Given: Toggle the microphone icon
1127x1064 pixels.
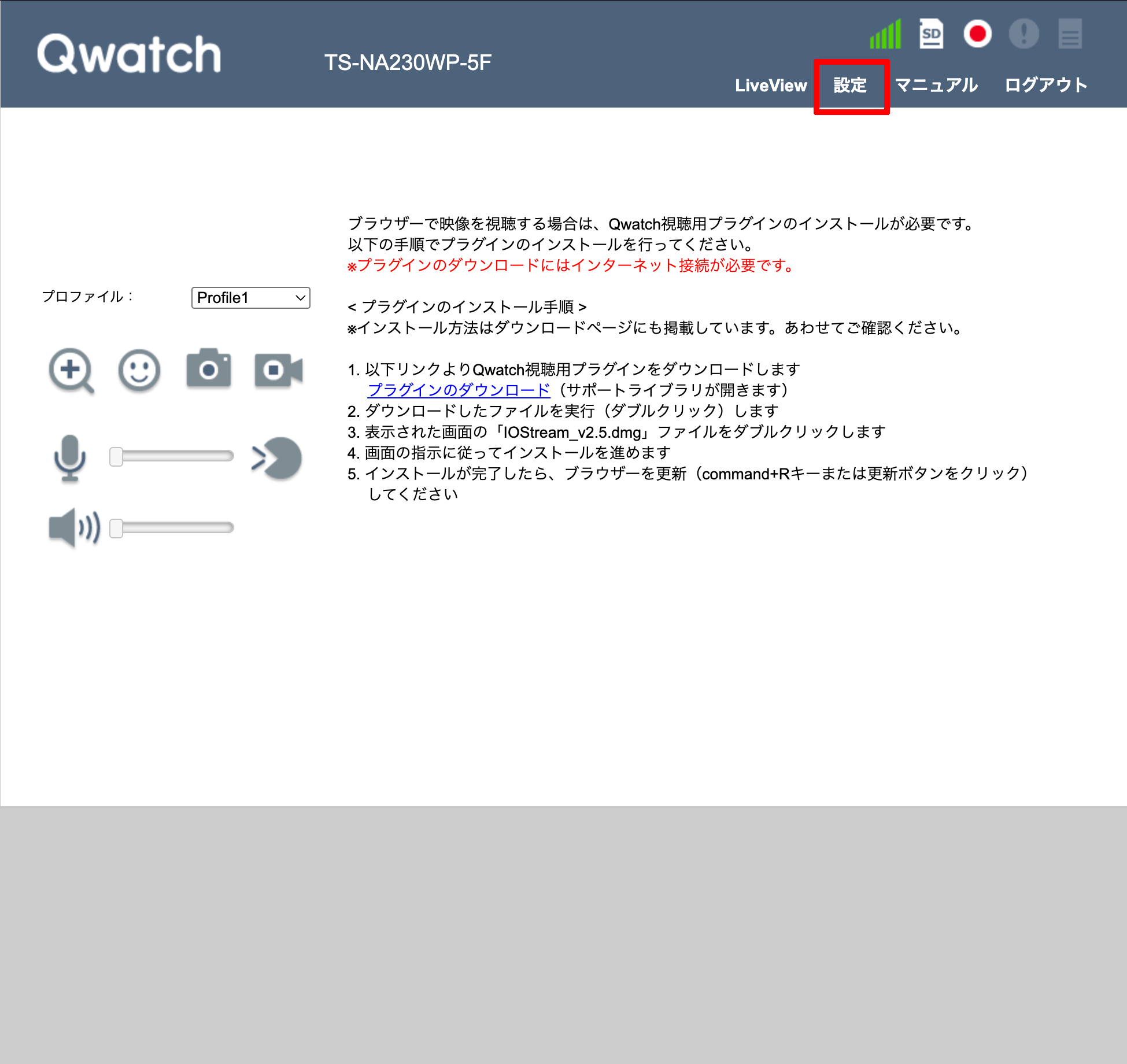Looking at the screenshot, I should point(70,458).
